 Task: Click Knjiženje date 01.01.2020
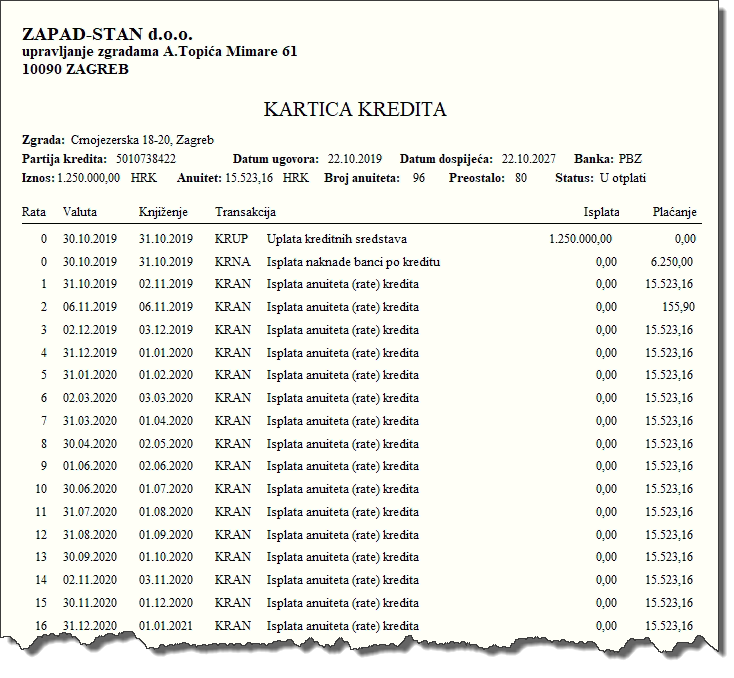(x=166, y=353)
